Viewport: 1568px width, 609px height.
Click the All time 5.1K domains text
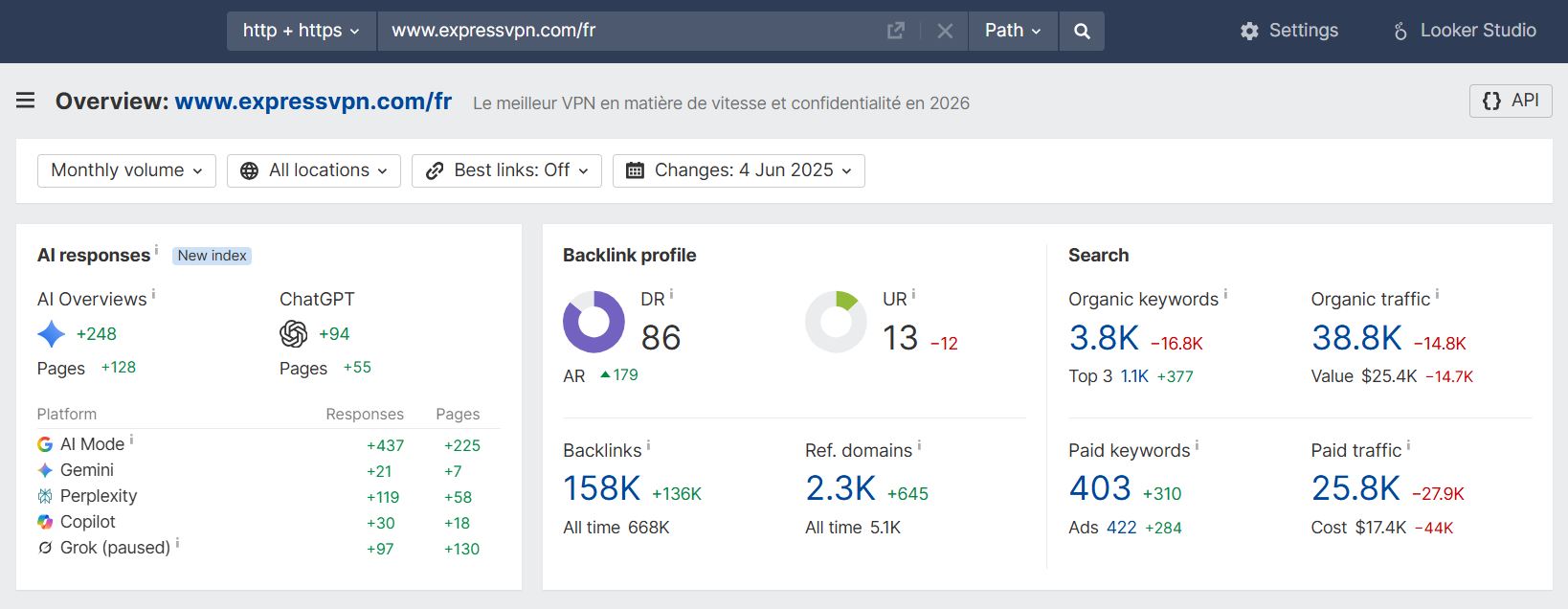pyautogui.click(x=853, y=528)
